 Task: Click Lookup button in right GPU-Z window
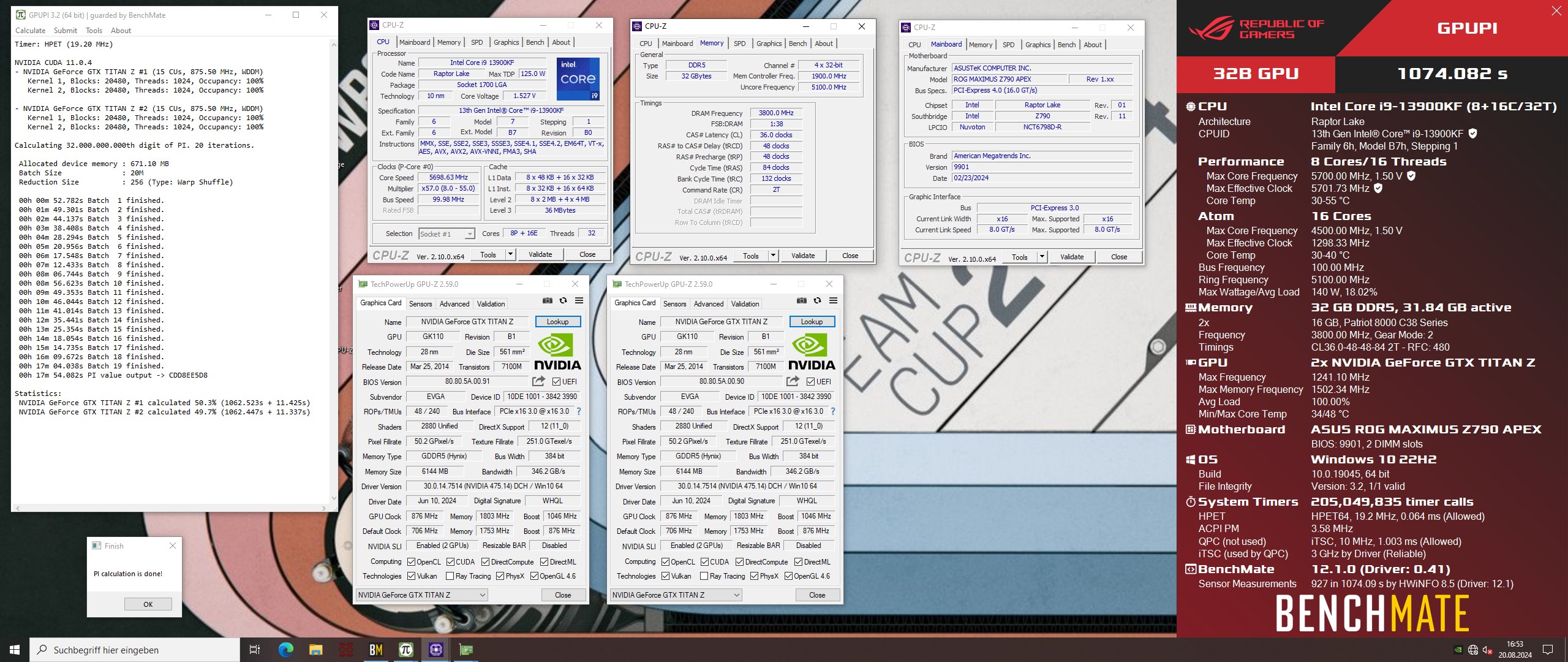pos(812,322)
